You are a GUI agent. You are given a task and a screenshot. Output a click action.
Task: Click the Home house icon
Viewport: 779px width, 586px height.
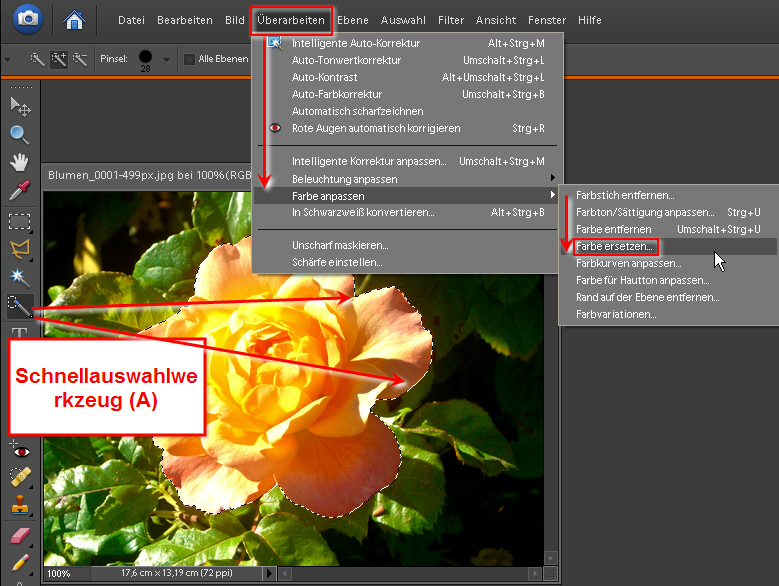(x=74, y=19)
